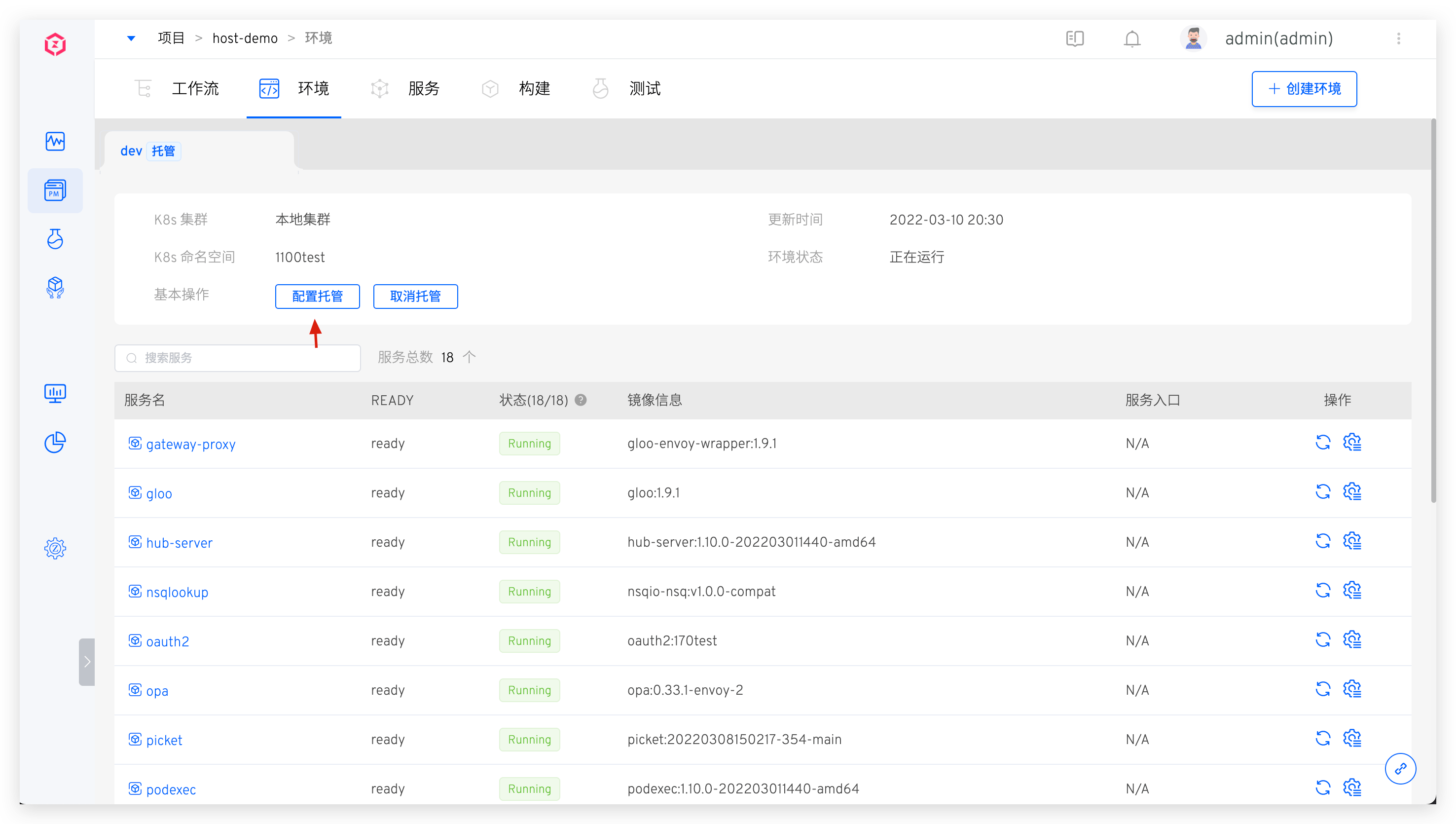This screenshot has width=1456, height=824.
Task: Click the 配置托管 button
Action: 317,297
